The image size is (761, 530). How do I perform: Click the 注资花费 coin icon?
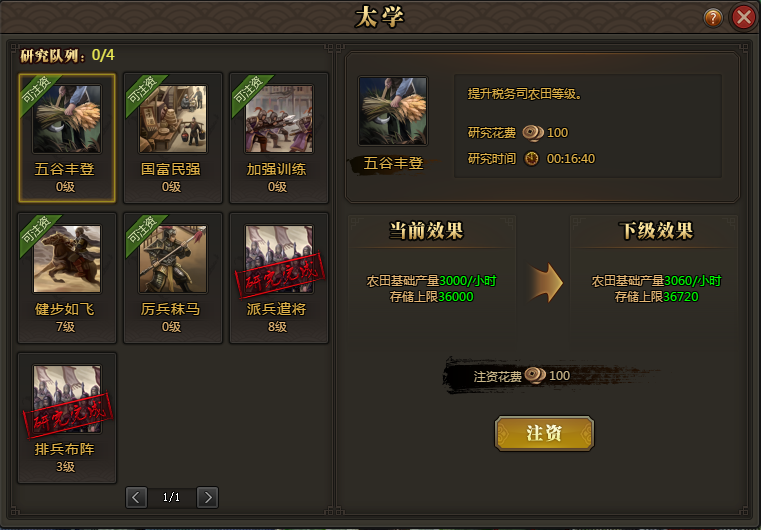tap(535, 375)
